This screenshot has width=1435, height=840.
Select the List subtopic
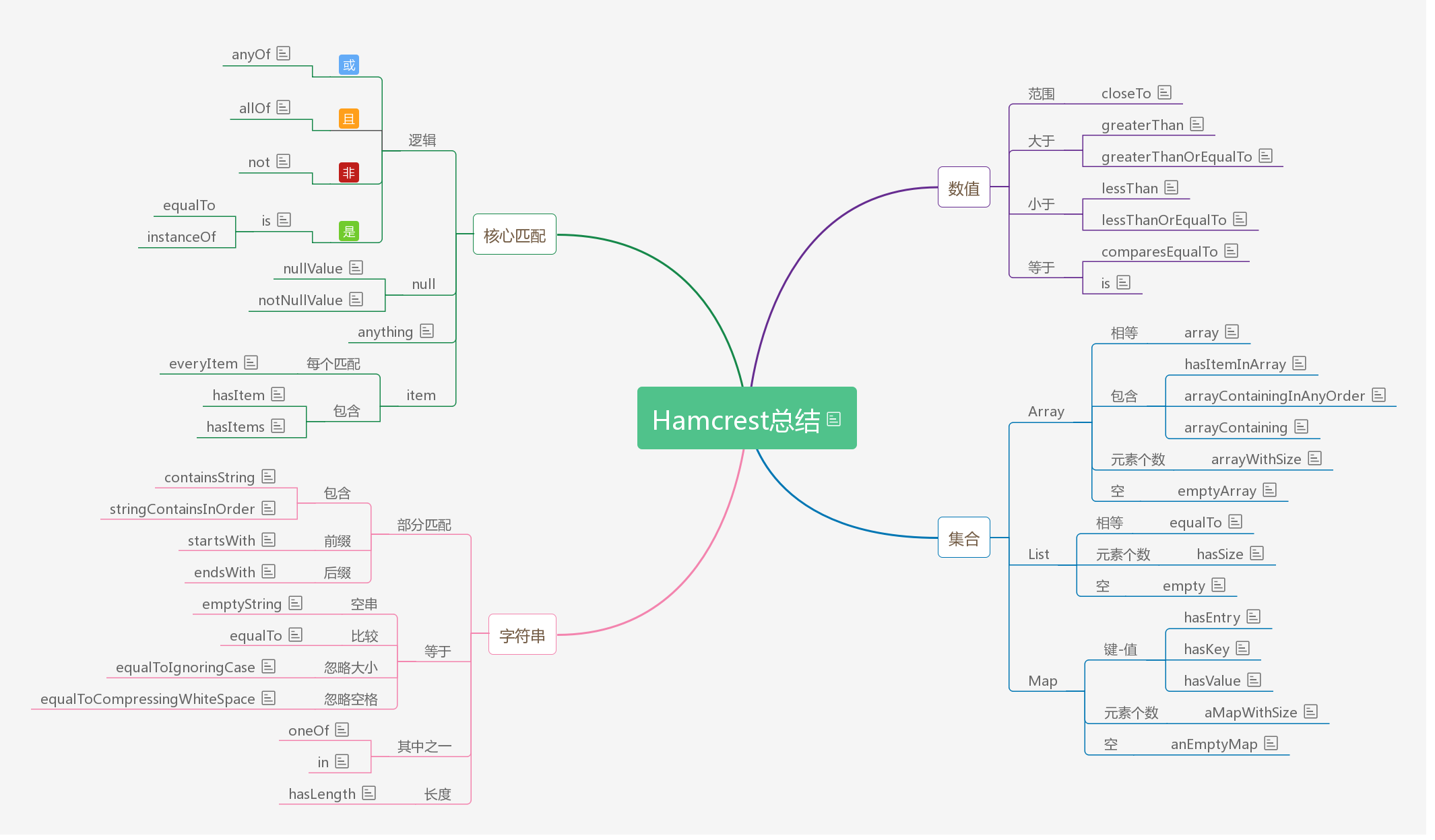click(1039, 554)
